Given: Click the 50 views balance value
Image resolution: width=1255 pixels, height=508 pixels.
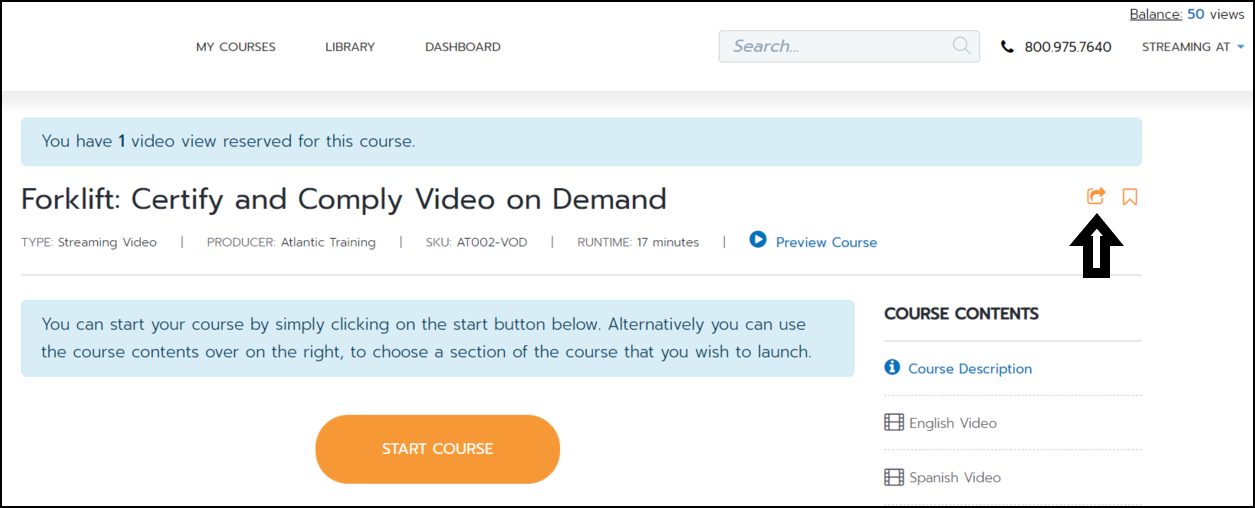Looking at the screenshot, I should click(1216, 14).
